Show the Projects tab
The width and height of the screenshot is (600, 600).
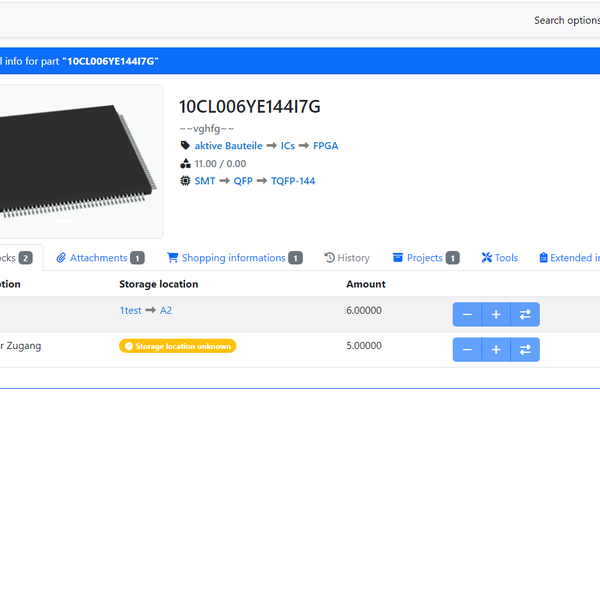(x=425, y=258)
